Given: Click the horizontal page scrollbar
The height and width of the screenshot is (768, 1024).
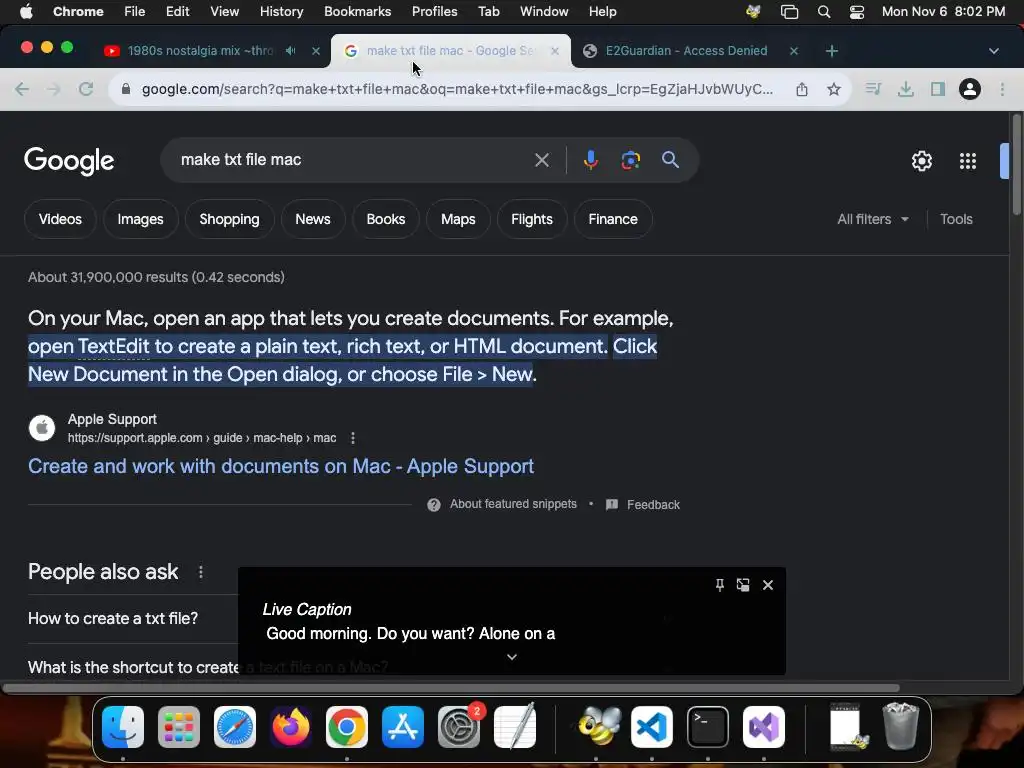Looking at the screenshot, I should click(451, 688).
